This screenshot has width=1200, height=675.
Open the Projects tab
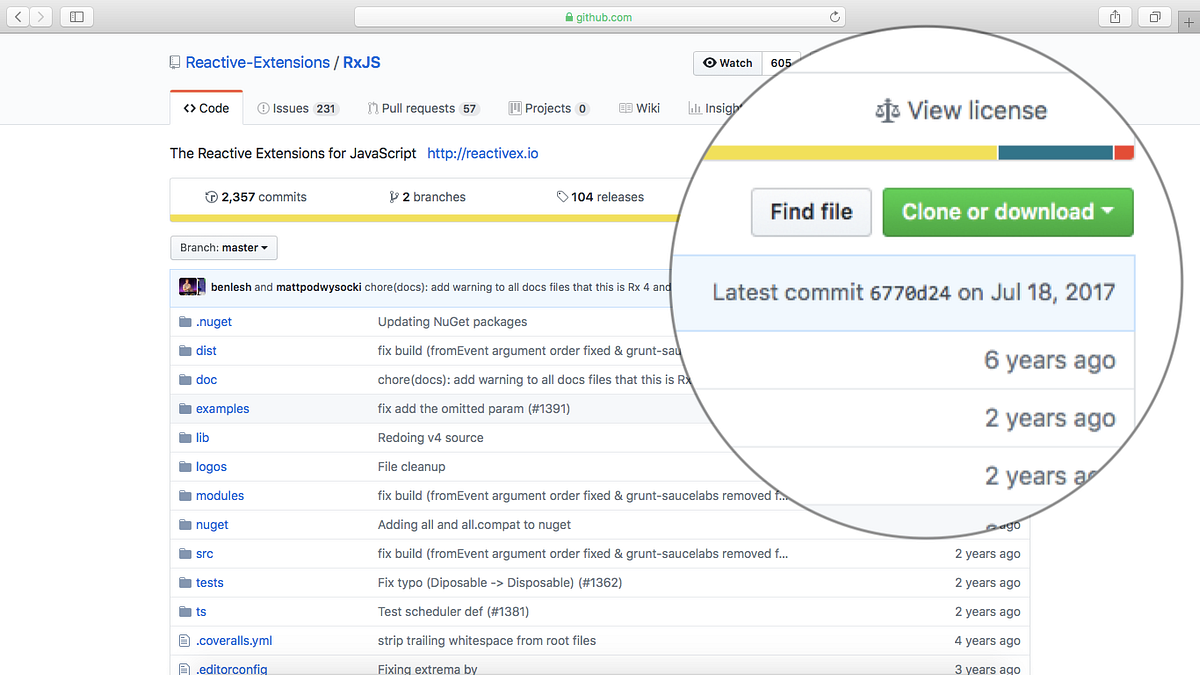coord(549,108)
